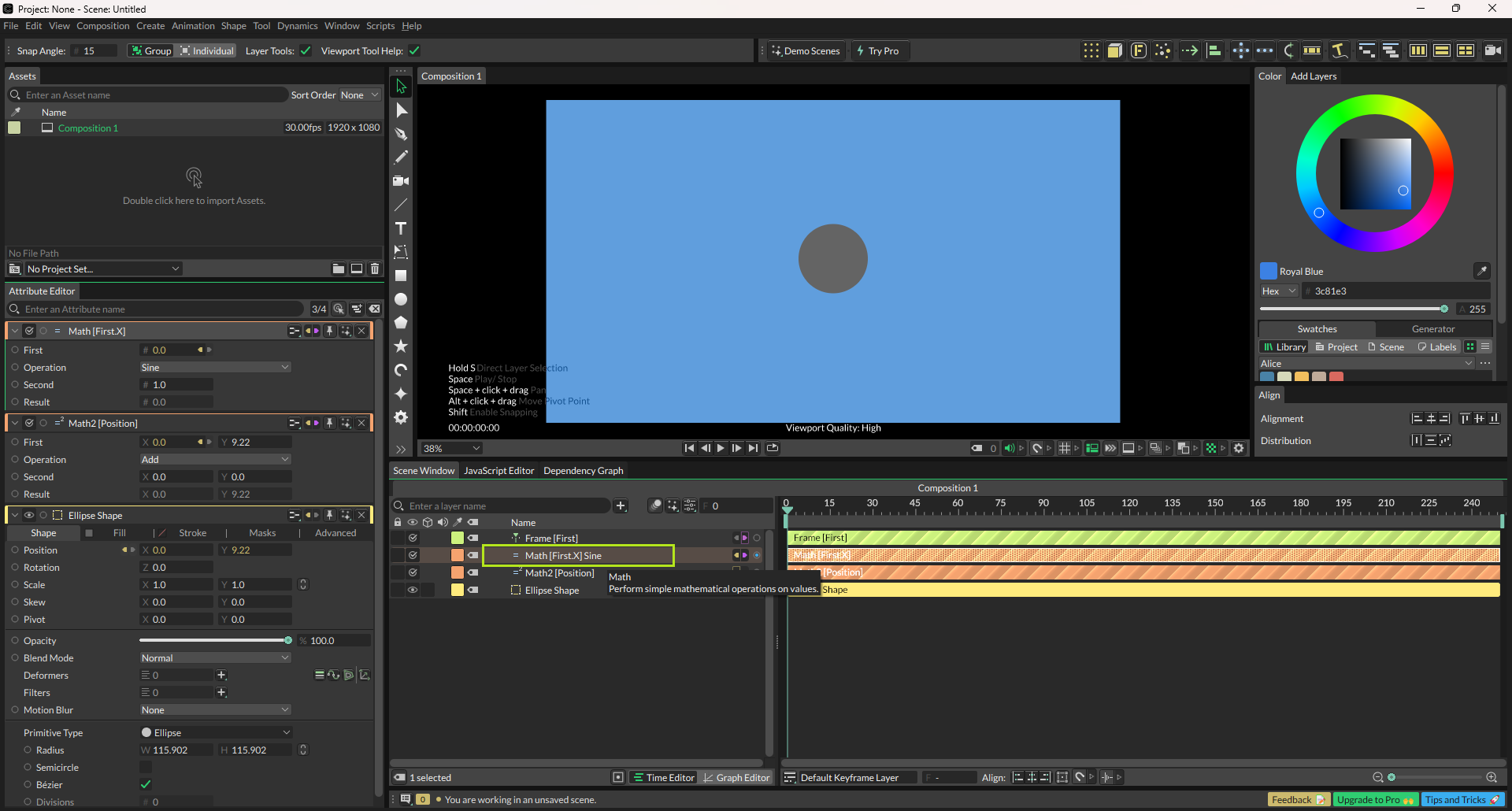Click the add layer plus button
The width and height of the screenshot is (1512, 811).
click(x=621, y=505)
